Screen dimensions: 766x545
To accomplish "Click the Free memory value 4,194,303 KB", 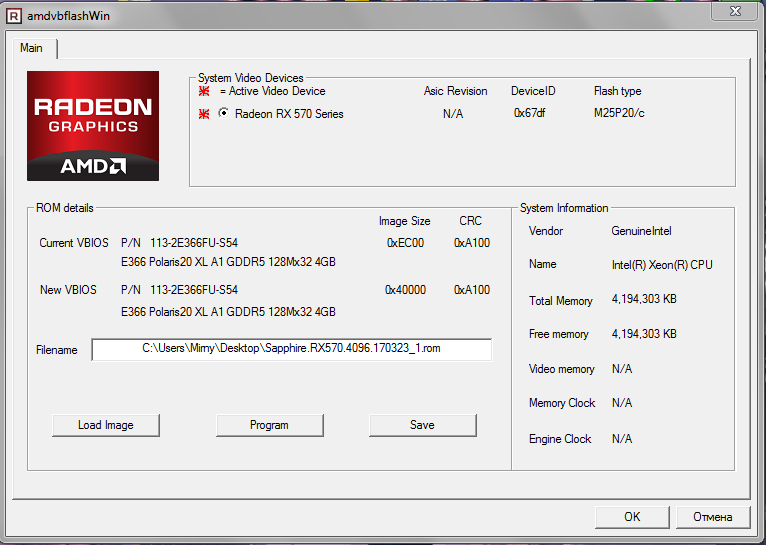I will (x=644, y=334).
